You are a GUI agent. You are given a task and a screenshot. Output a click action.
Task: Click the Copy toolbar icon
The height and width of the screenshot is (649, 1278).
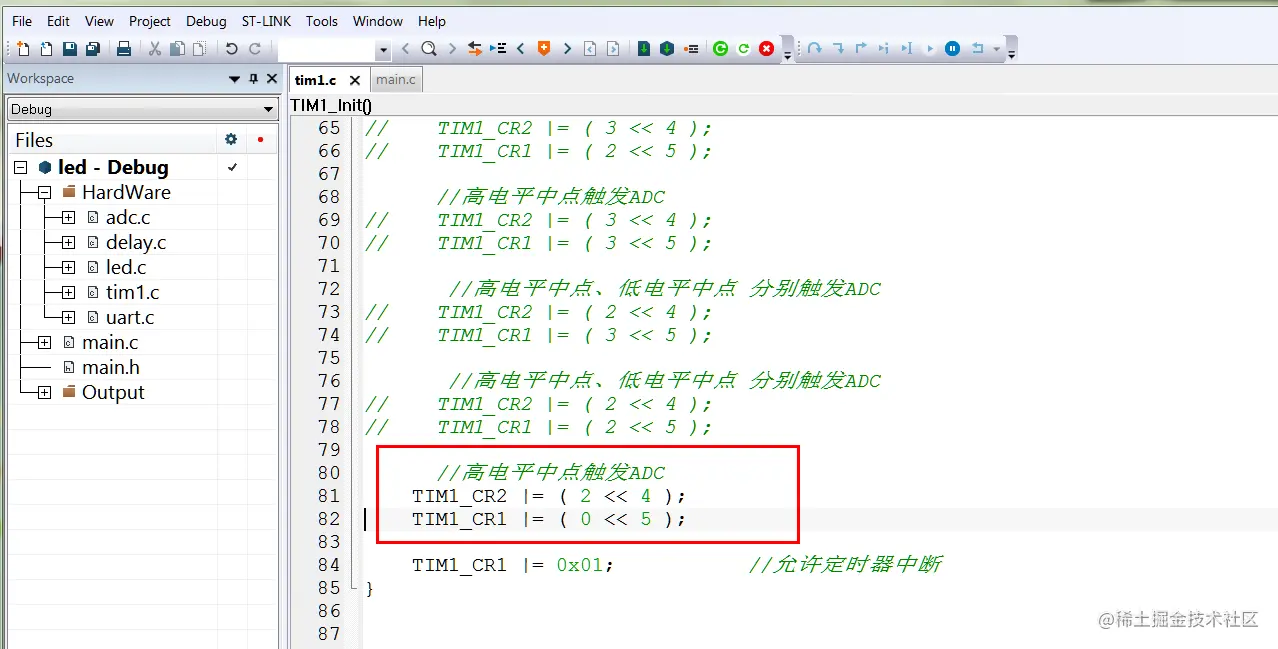tap(177, 48)
